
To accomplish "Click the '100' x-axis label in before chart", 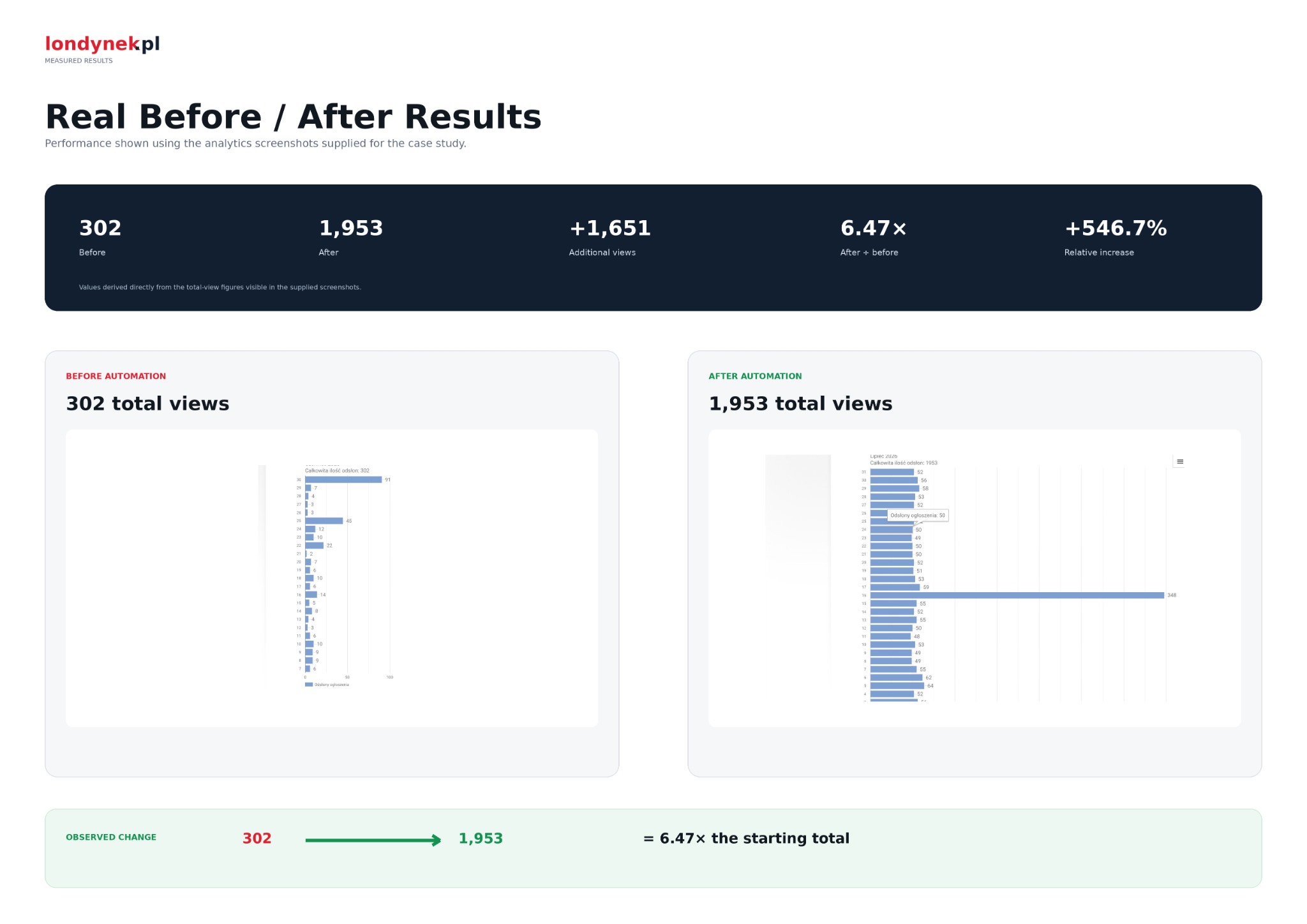I will 390,677.
